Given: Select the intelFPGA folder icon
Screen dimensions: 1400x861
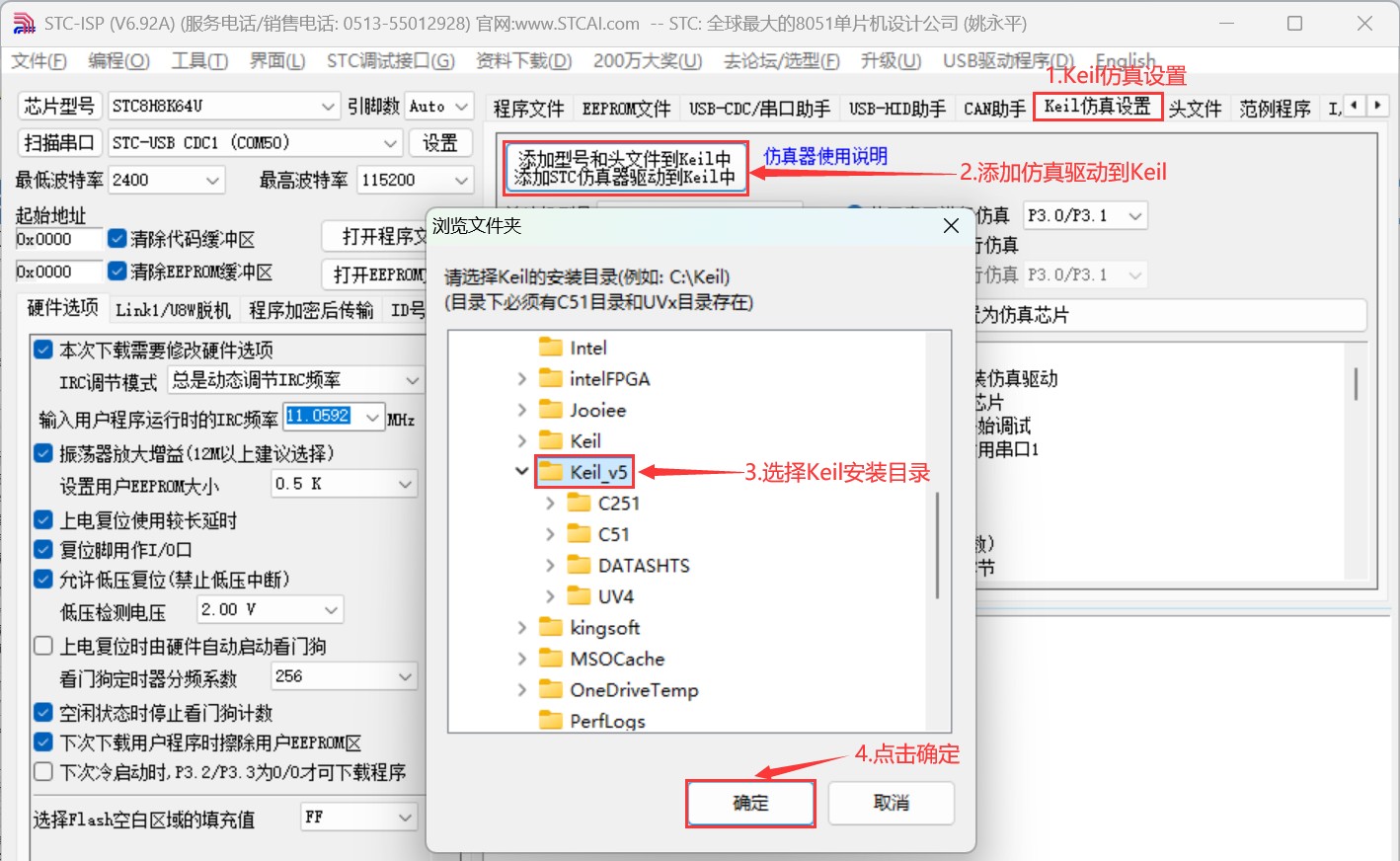Looking at the screenshot, I should tap(551, 378).
